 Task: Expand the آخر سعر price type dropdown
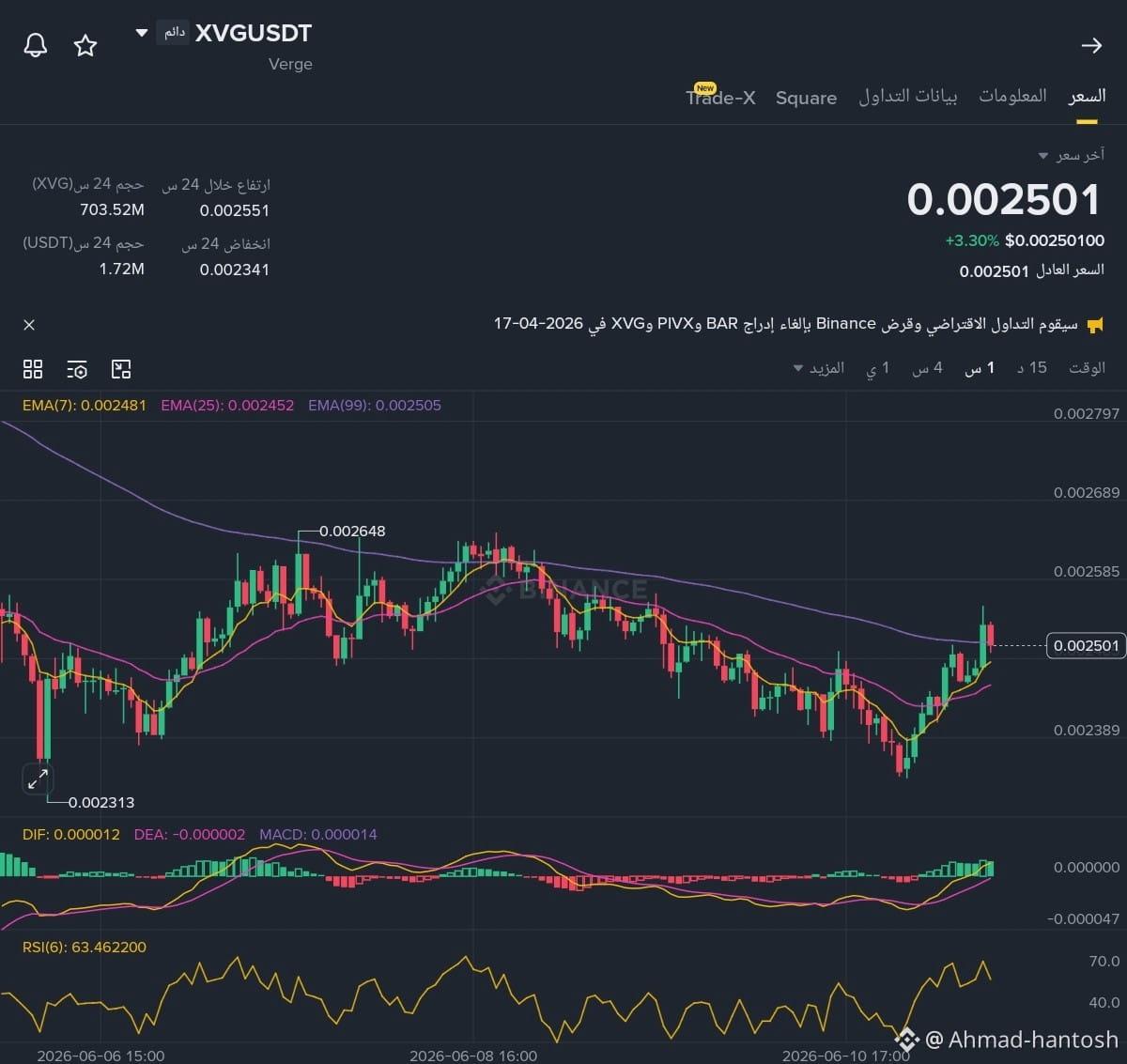1042,155
